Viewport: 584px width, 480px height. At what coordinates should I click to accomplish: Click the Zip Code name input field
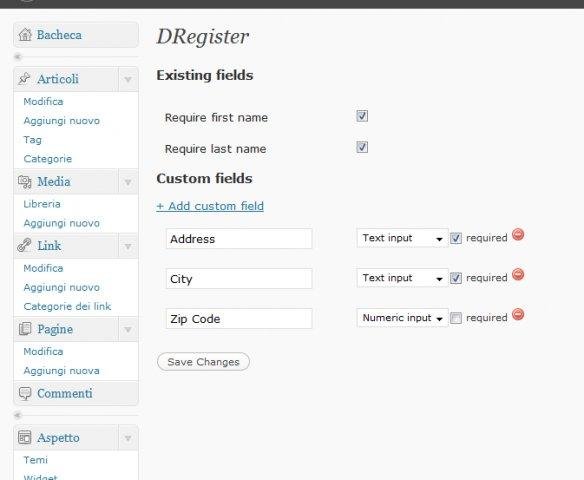pos(239,319)
